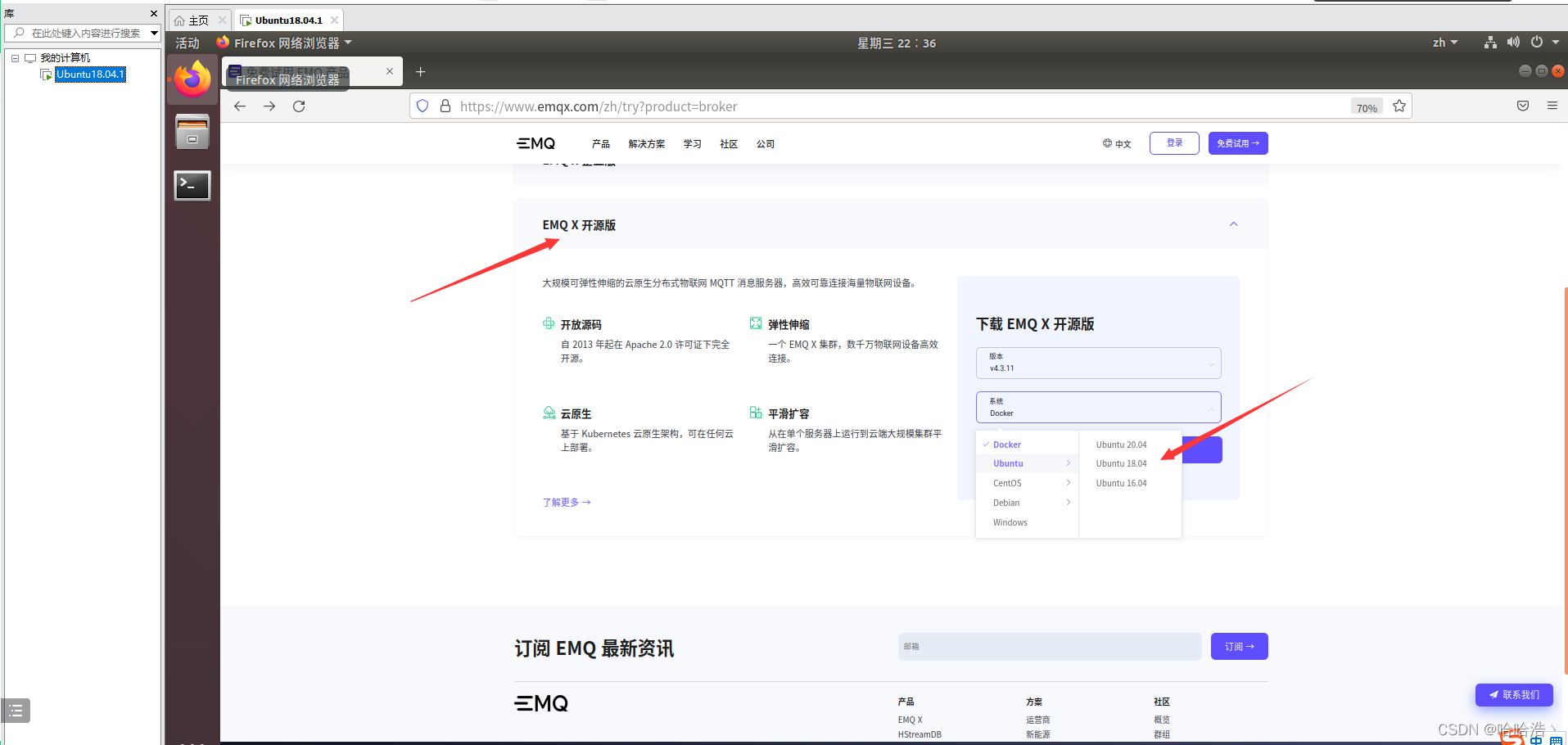1568x745 pixels.
Task: Click the 邮箱 email input field
Action: [1050, 646]
